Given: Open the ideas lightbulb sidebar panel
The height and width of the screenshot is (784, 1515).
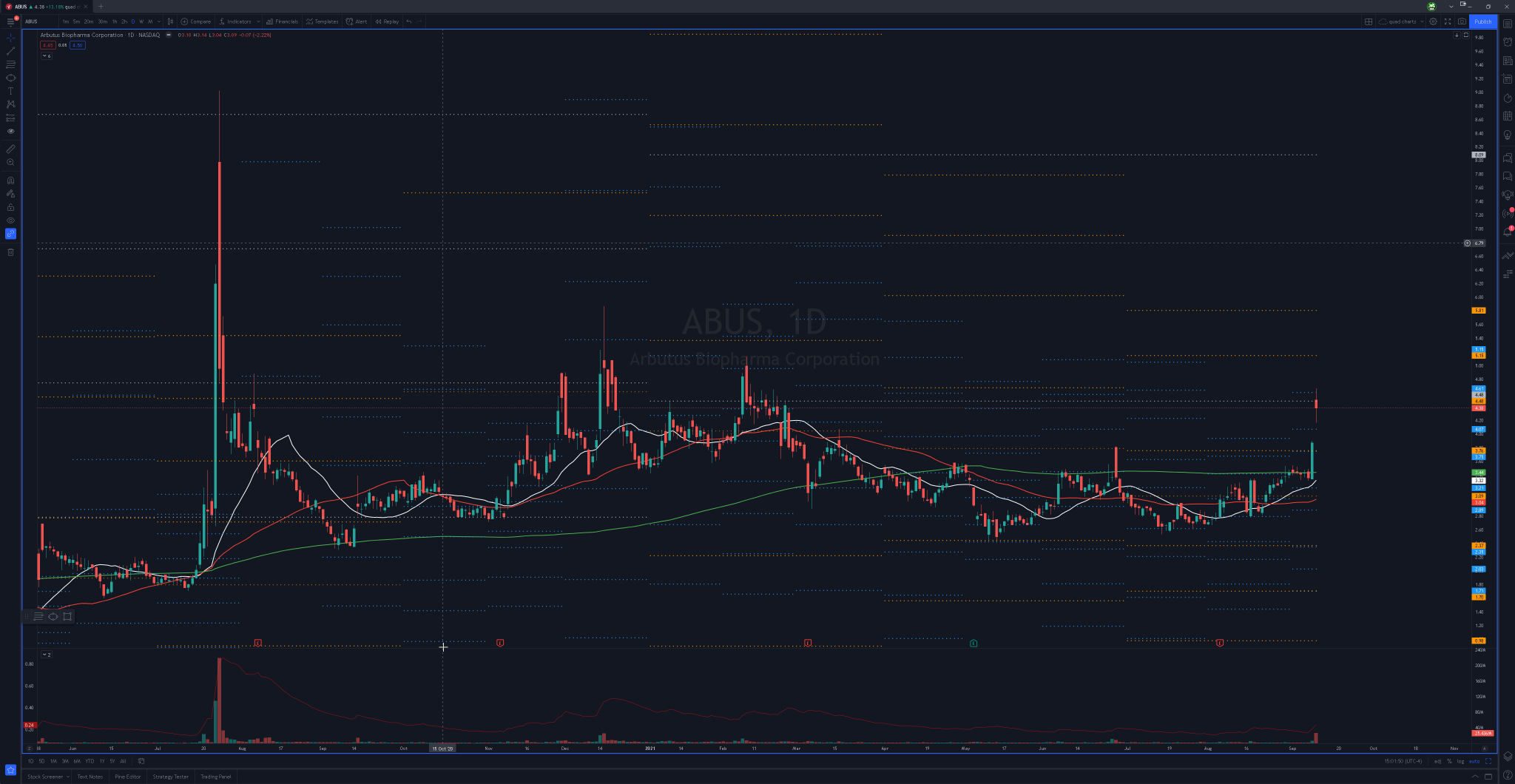Looking at the screenshot, I should click(x=1508, y=135).
